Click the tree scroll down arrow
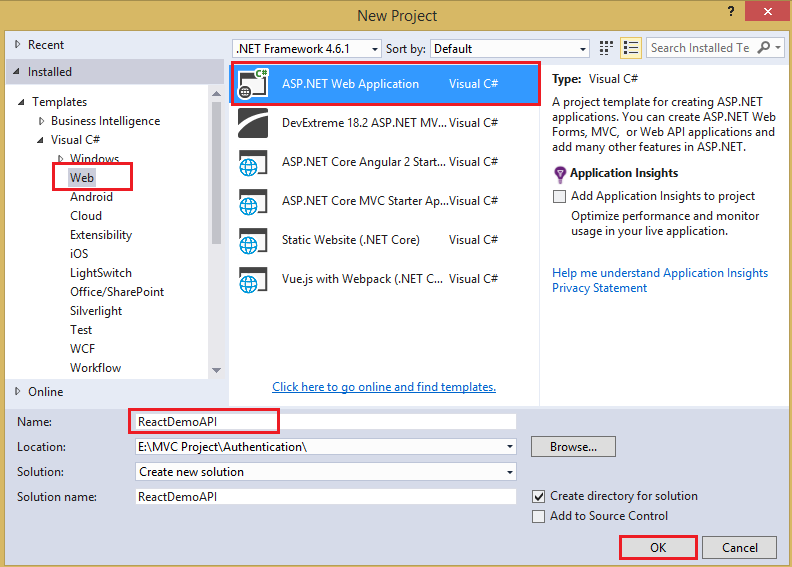This screenshot has height=567, width=792. pos(217,370)
